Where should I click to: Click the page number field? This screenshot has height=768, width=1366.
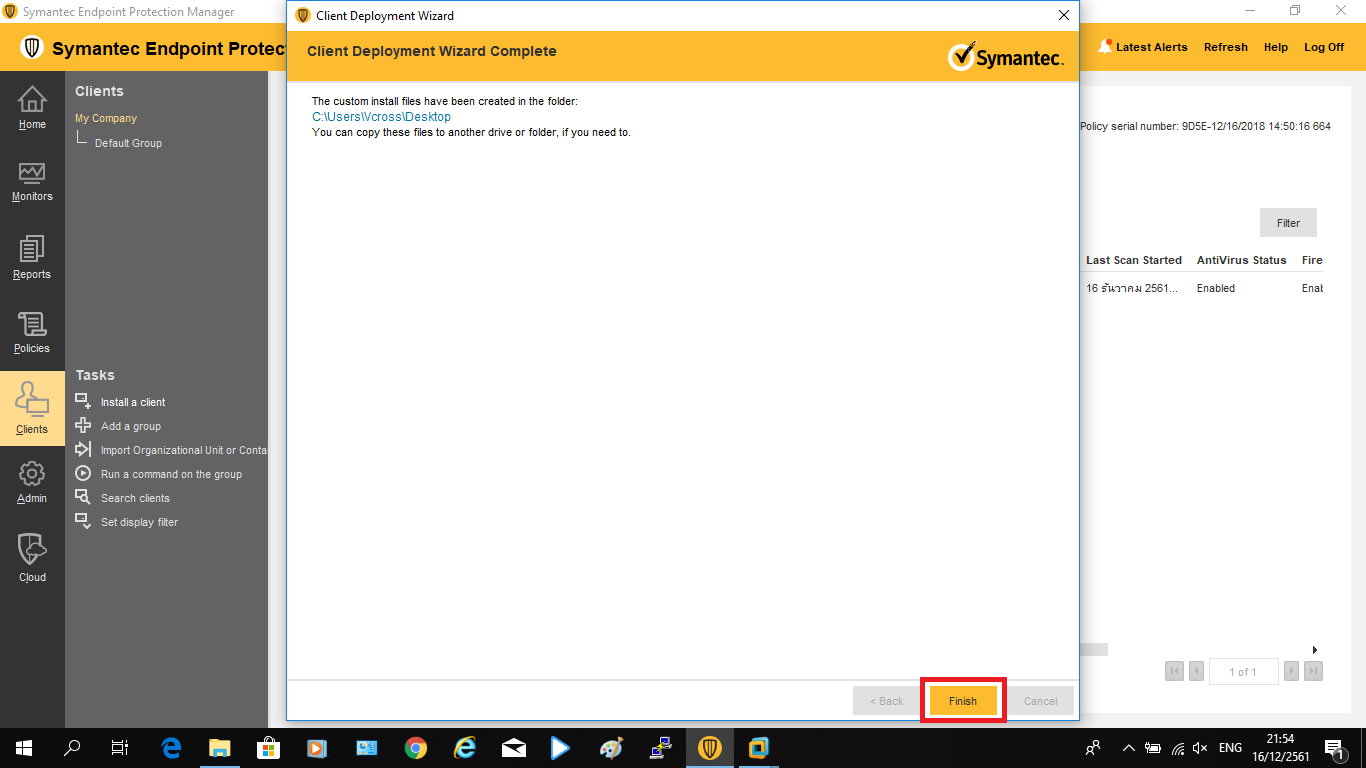[1242, 672]
